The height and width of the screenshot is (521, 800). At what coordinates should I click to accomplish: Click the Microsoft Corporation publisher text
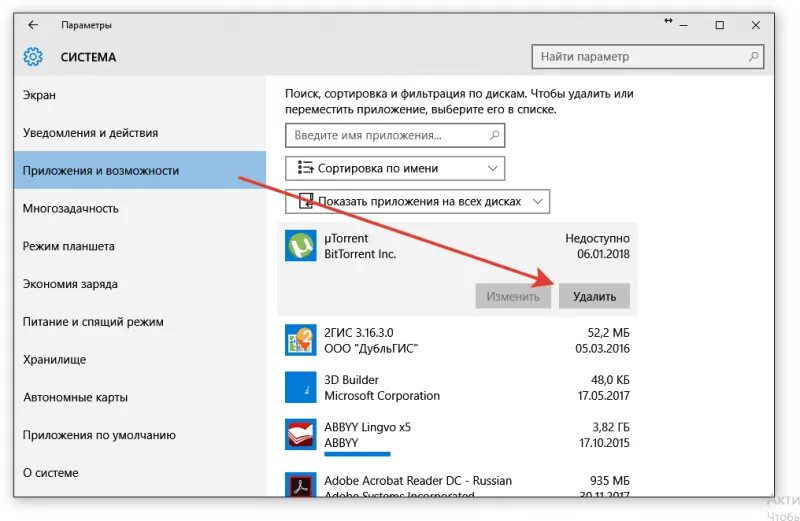coord(382,395)
